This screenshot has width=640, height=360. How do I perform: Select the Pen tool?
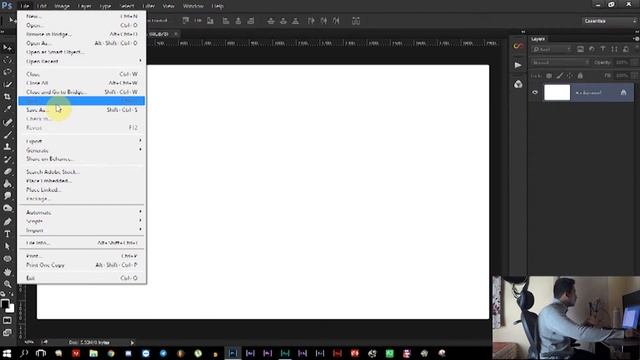(x=7, y=222)
